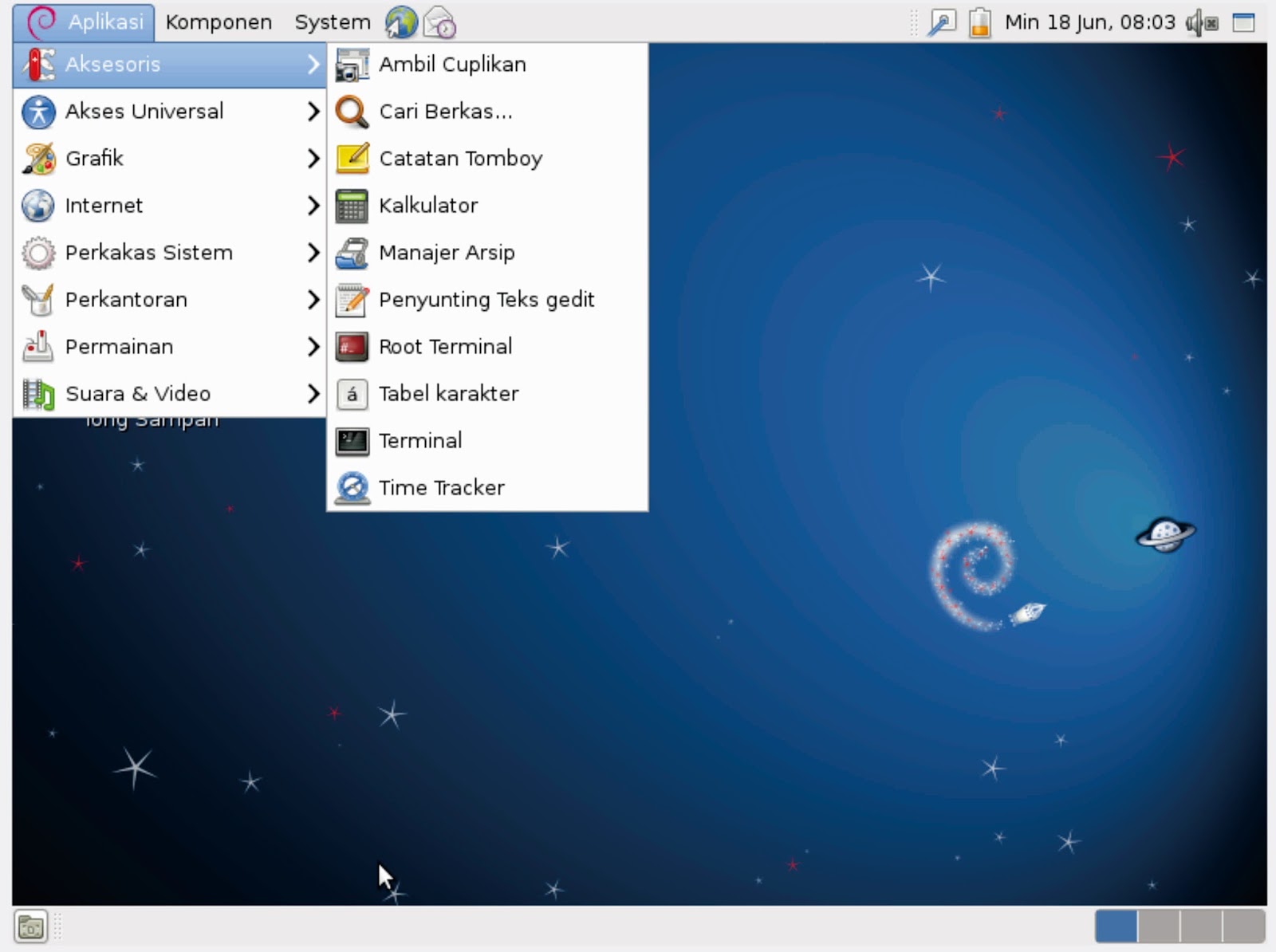The width and height of the screenshot is (1276, 952).
Task: Open Time Tracker
Action: pyautogui.click(x=441, y=487)
